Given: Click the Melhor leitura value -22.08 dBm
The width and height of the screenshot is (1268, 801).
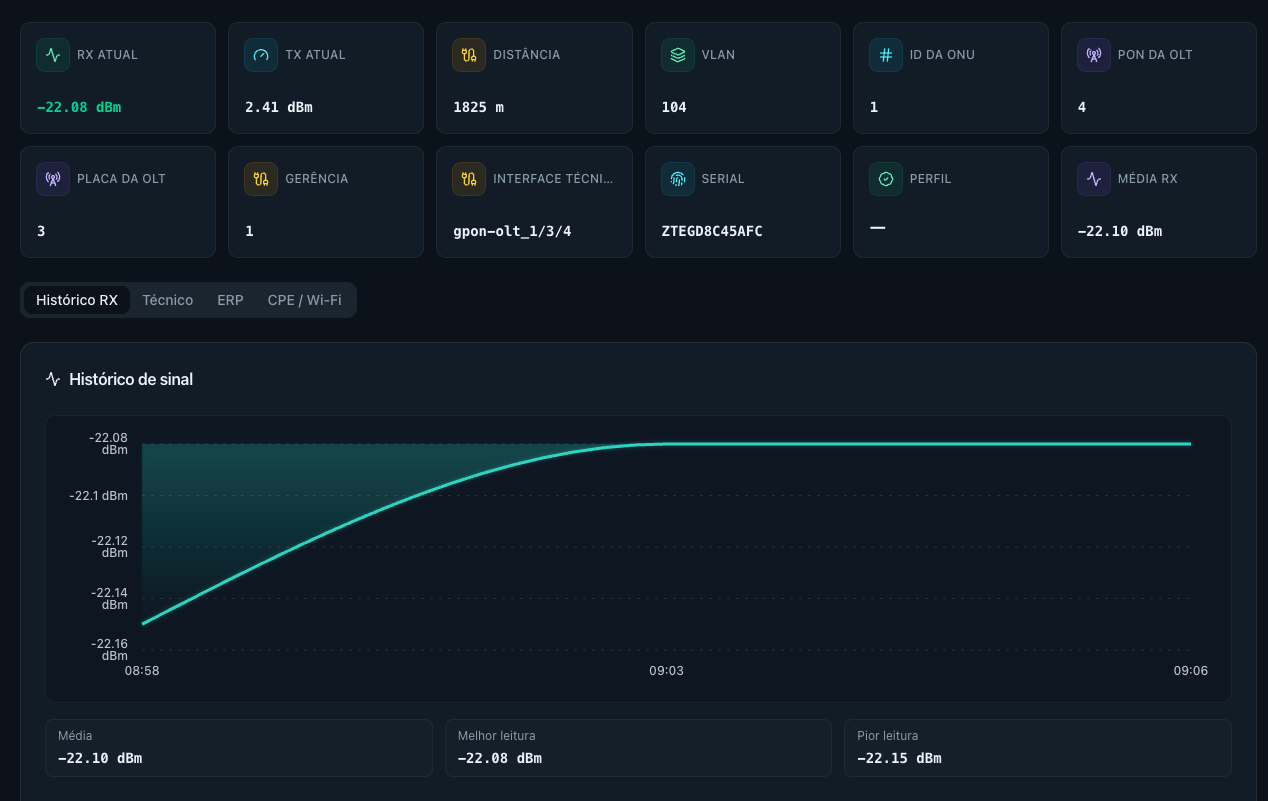Looking at the screenshot, I should pos(500,758).
